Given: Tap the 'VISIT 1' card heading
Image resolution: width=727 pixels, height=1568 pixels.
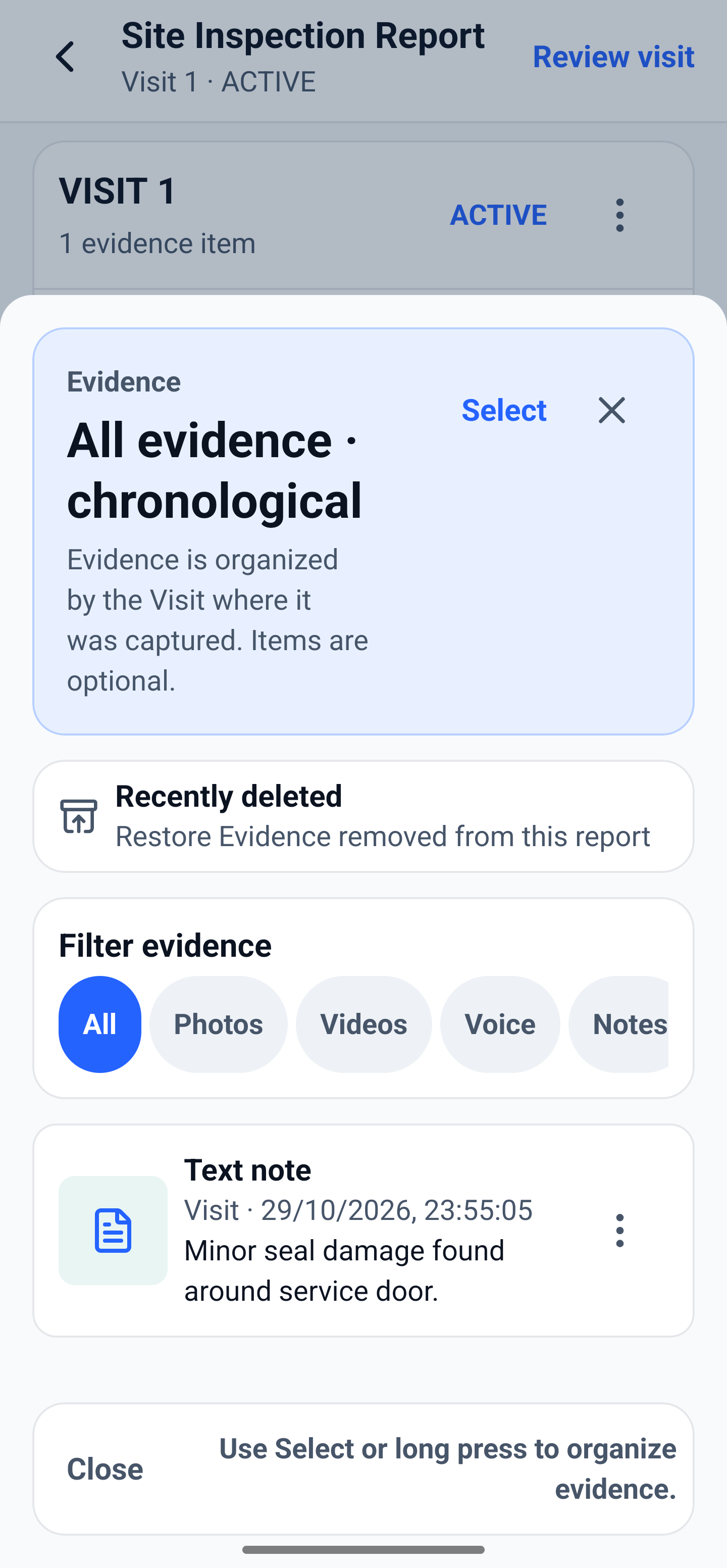Looking at the screenshot, I should (118, 190).
